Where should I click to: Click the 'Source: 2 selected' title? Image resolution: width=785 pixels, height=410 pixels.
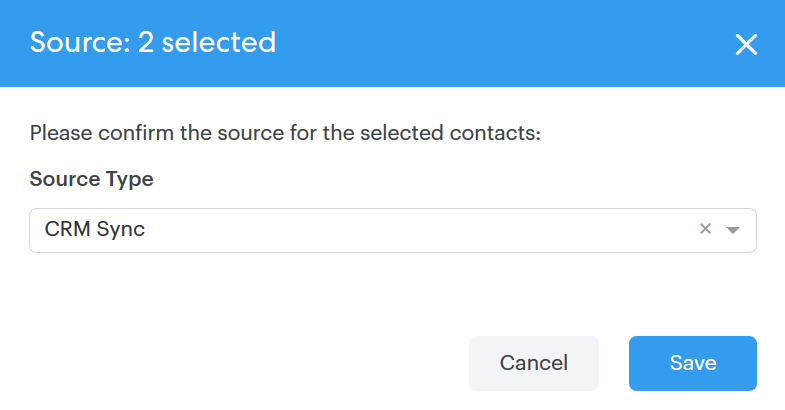tap(153, 43)
